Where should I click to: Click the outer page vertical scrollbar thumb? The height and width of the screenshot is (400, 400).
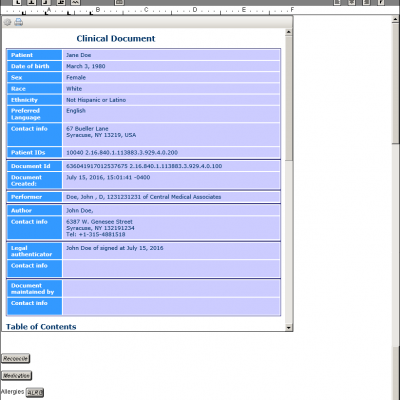pyautogui.click(x=396, y=83)
